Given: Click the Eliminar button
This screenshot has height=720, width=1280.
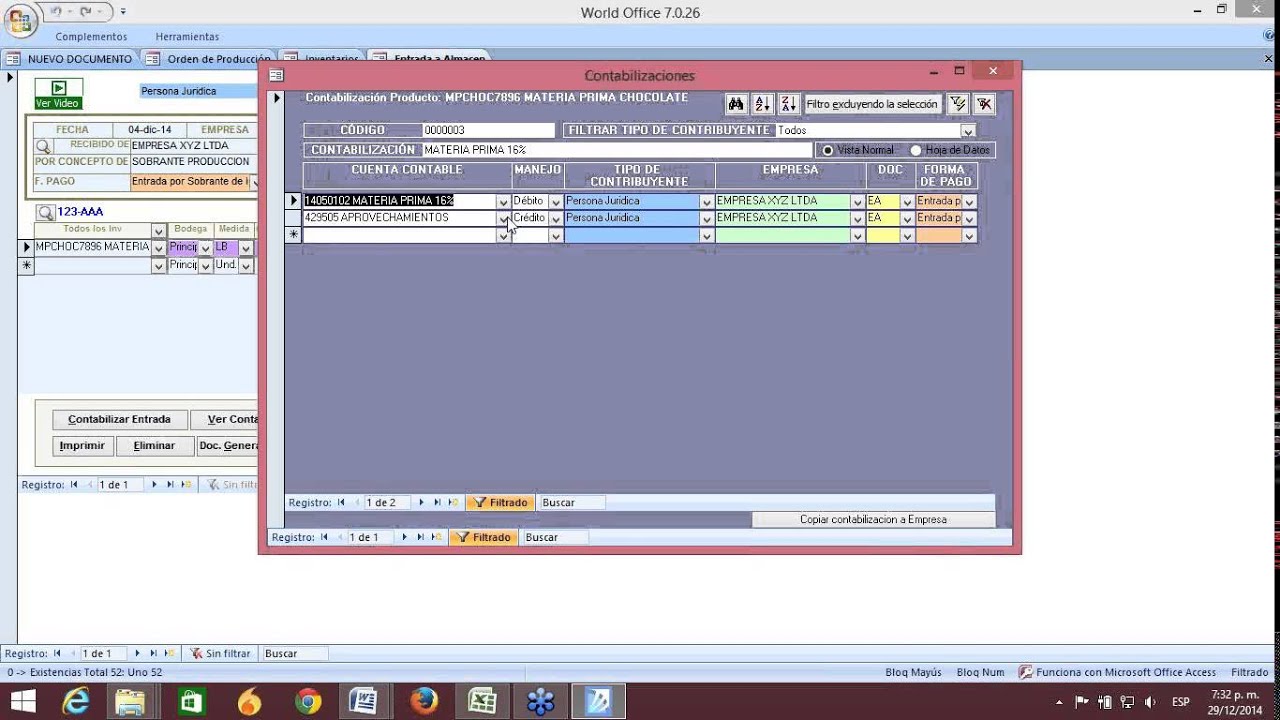Looking at the screenshot, I should tap(154, 446).
